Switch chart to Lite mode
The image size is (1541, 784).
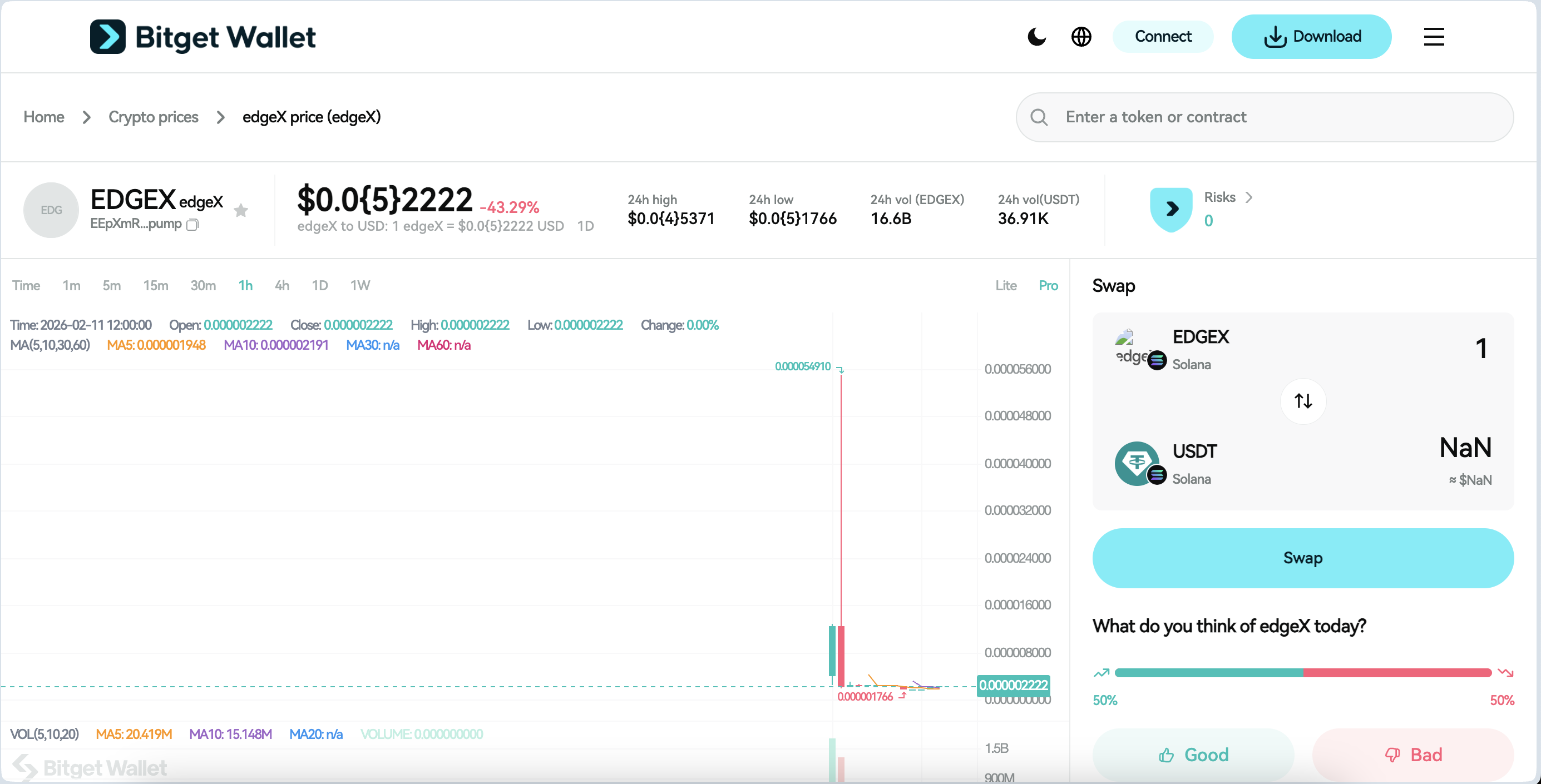[x=1006, y=285]
